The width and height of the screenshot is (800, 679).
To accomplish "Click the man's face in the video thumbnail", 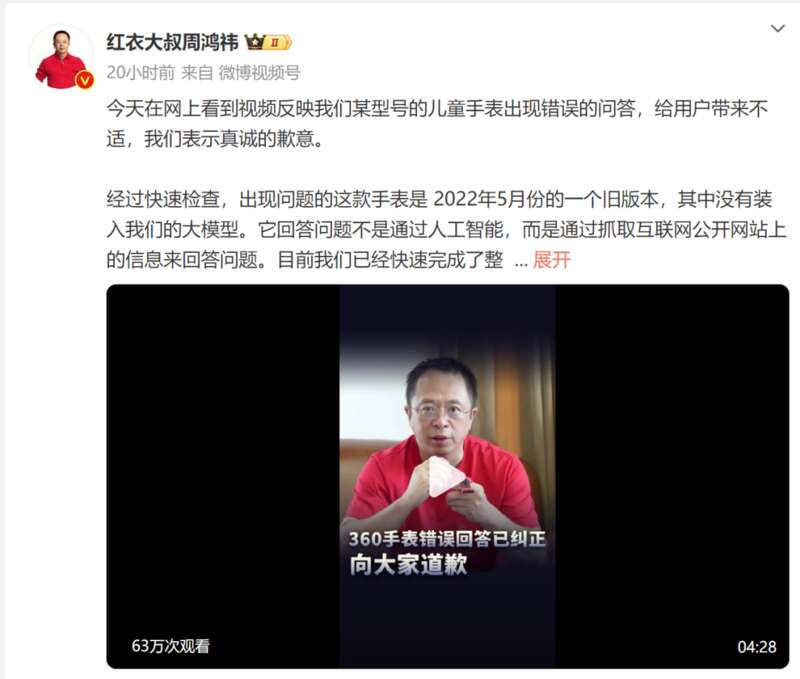I will tap(442, 401).
